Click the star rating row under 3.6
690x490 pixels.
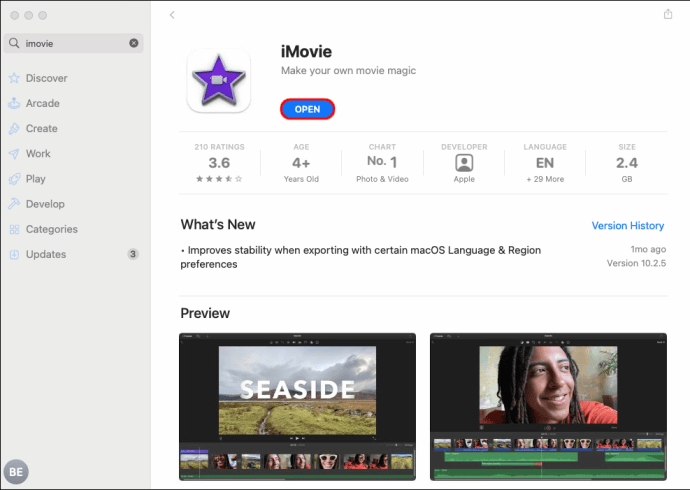(x=219, y=179)
